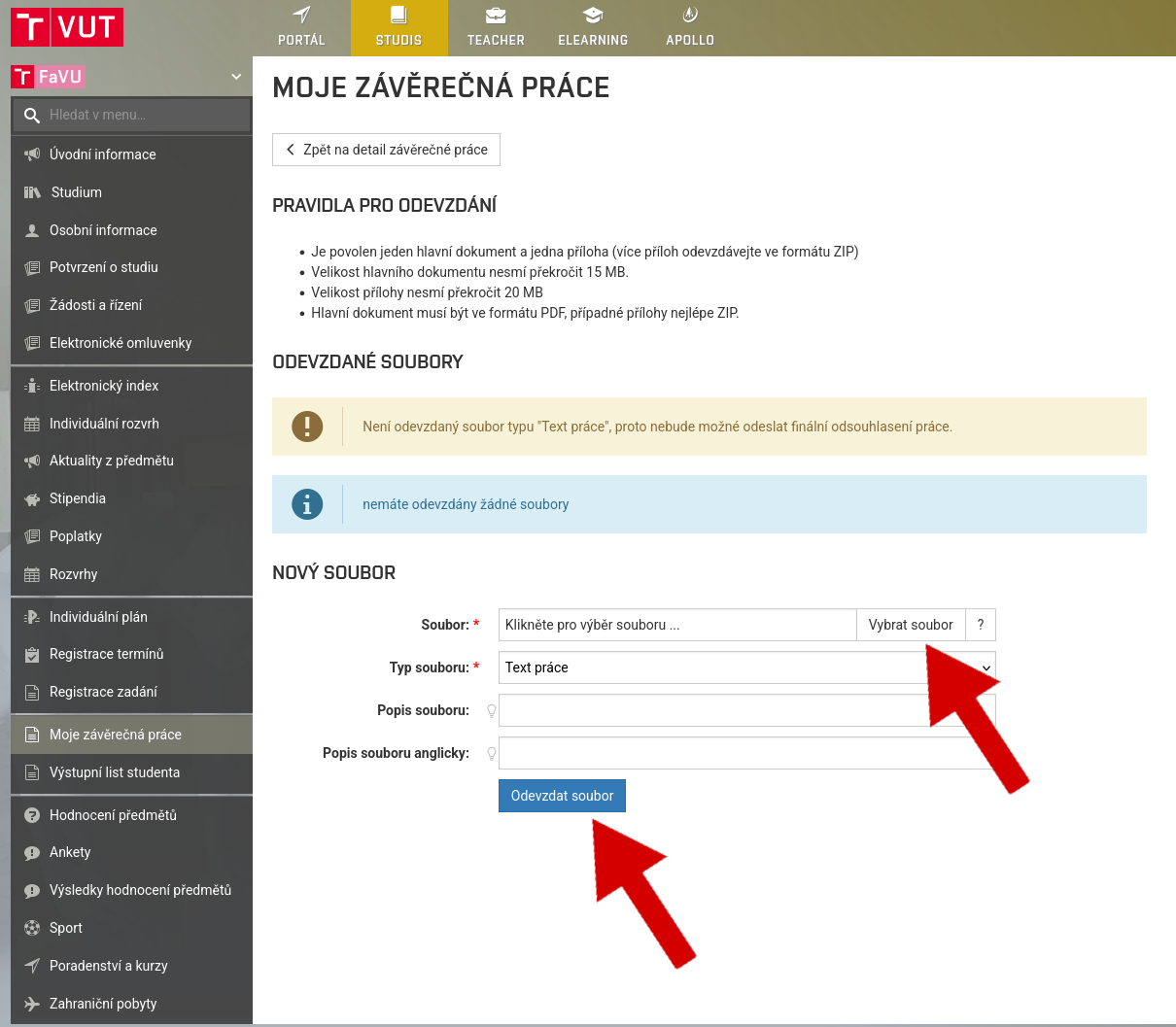This screenshot has width=1176, height=1027.
Task: Click the lightbulb hint beside Popis souboru
Action: tap(492, 710)
